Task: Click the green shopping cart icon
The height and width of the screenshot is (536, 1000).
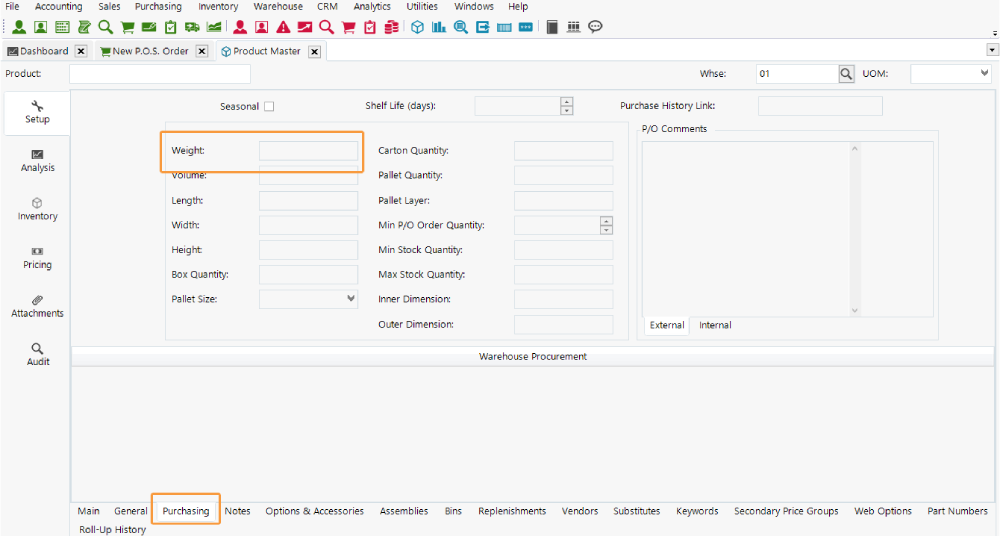Action: pyautogui.click(x=128, y=27)
